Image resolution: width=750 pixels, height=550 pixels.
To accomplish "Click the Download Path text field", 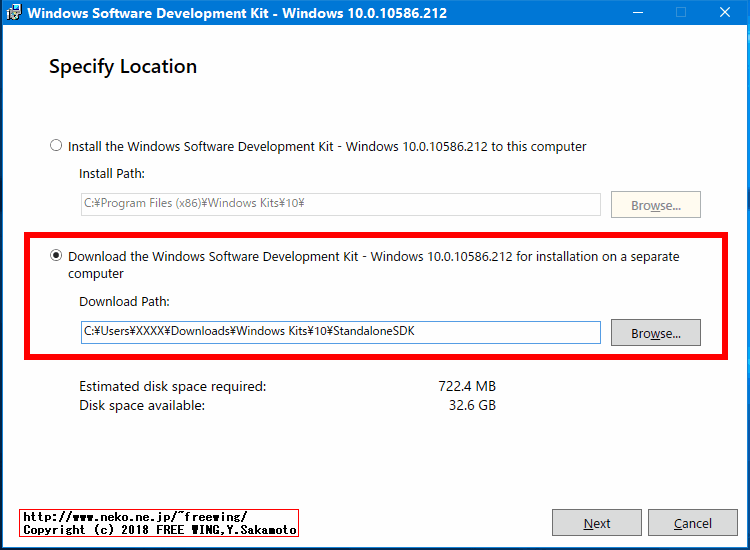I will (341, 332).
